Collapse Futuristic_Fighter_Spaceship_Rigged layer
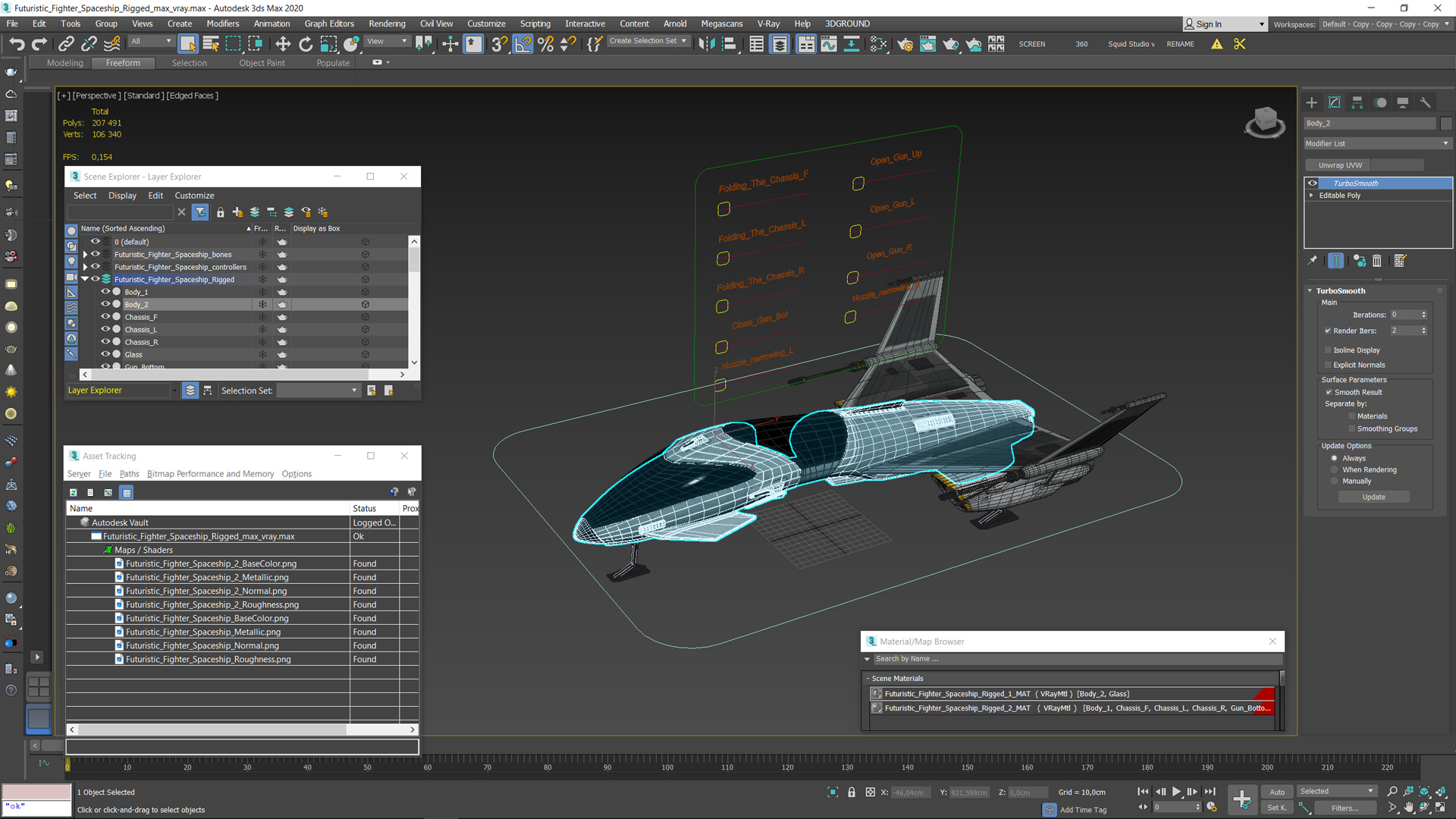Viewport: 1456px width, 819px height. 85,280
